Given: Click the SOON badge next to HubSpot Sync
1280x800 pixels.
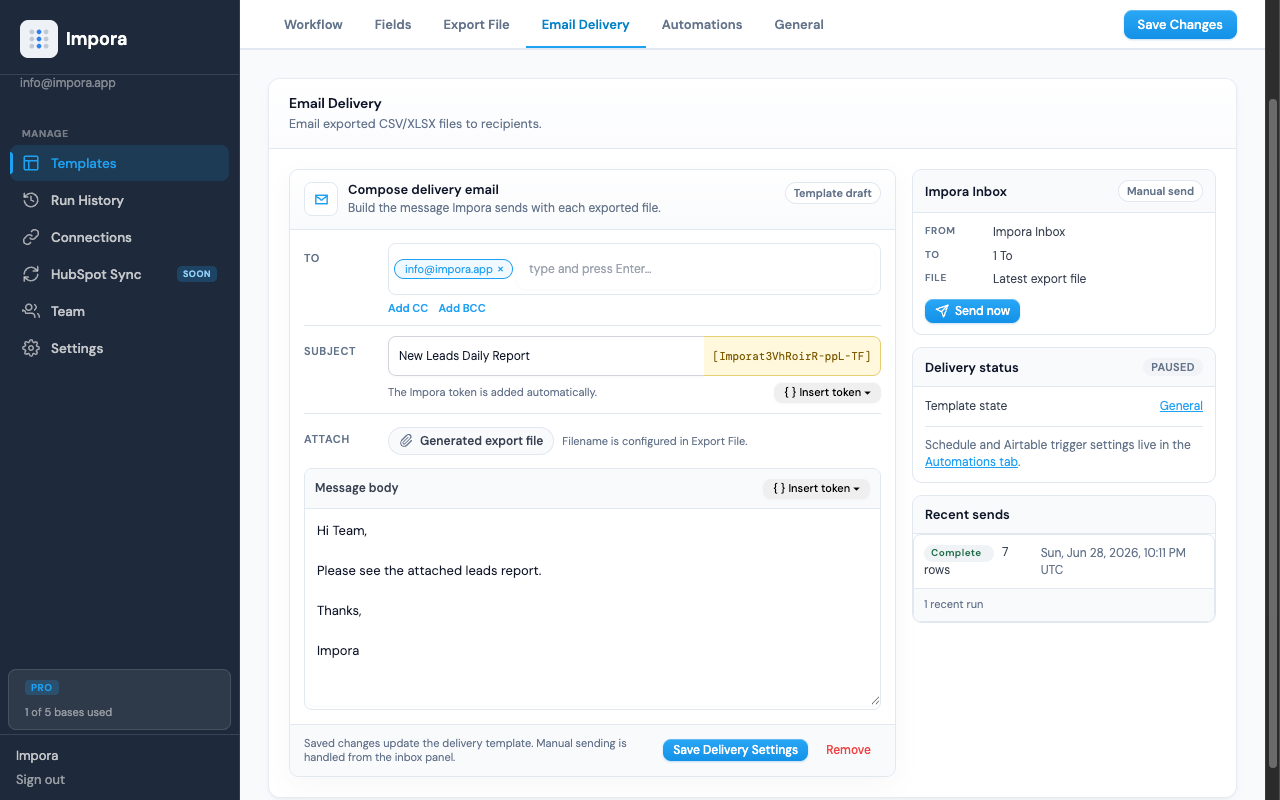Looking at the screenshot, I should coord(197,274).
